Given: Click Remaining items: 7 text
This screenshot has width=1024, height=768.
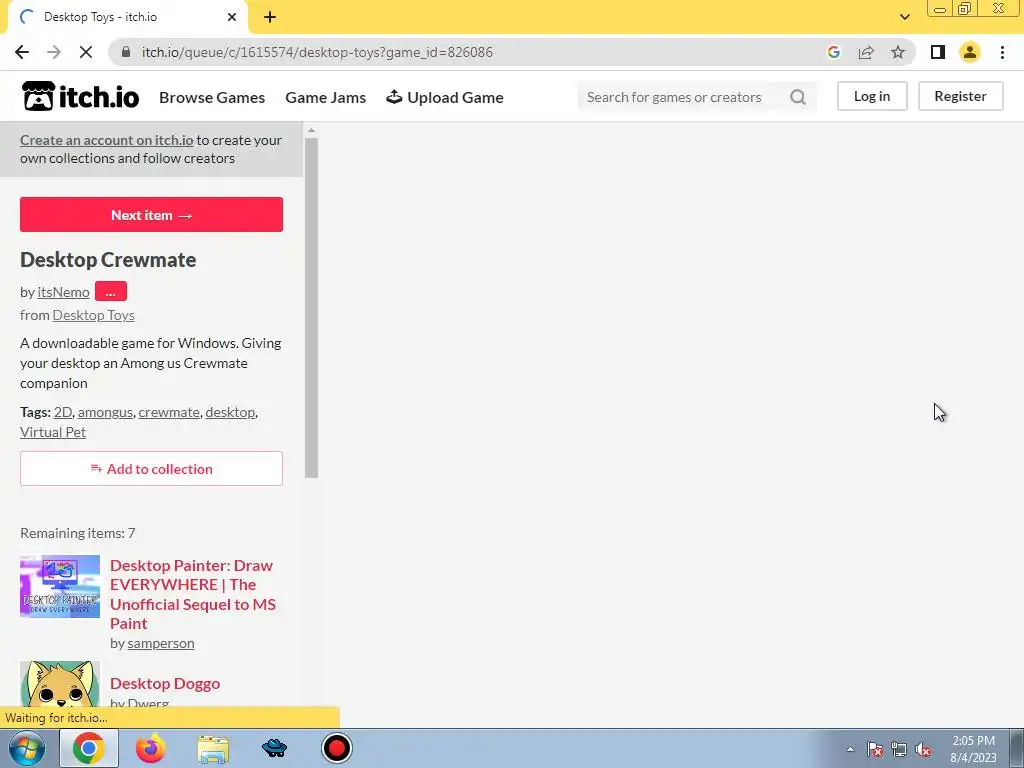Looking at the screenshot, I should point(78,533).
